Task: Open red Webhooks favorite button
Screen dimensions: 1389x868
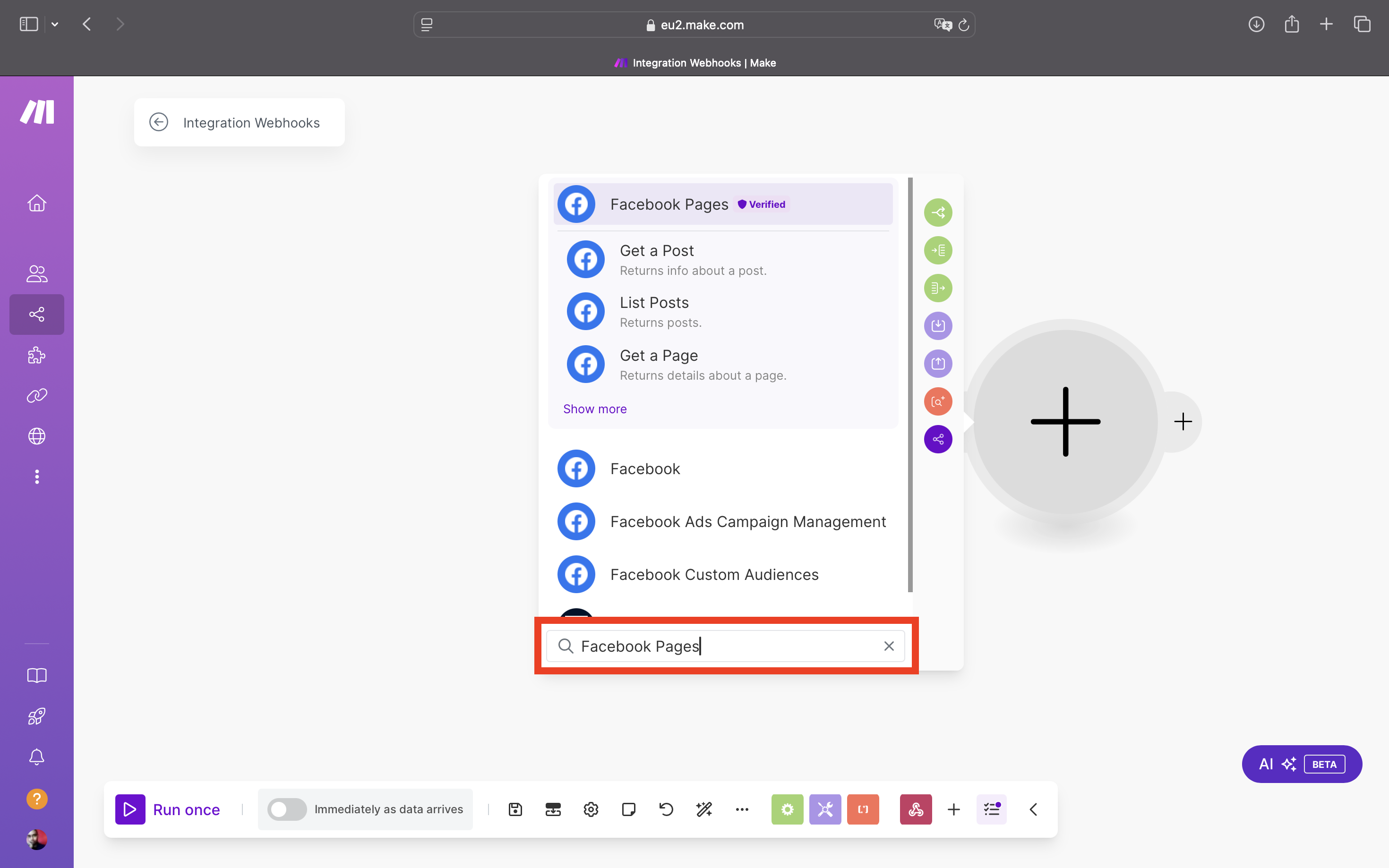Action: [x=916, y=809]
